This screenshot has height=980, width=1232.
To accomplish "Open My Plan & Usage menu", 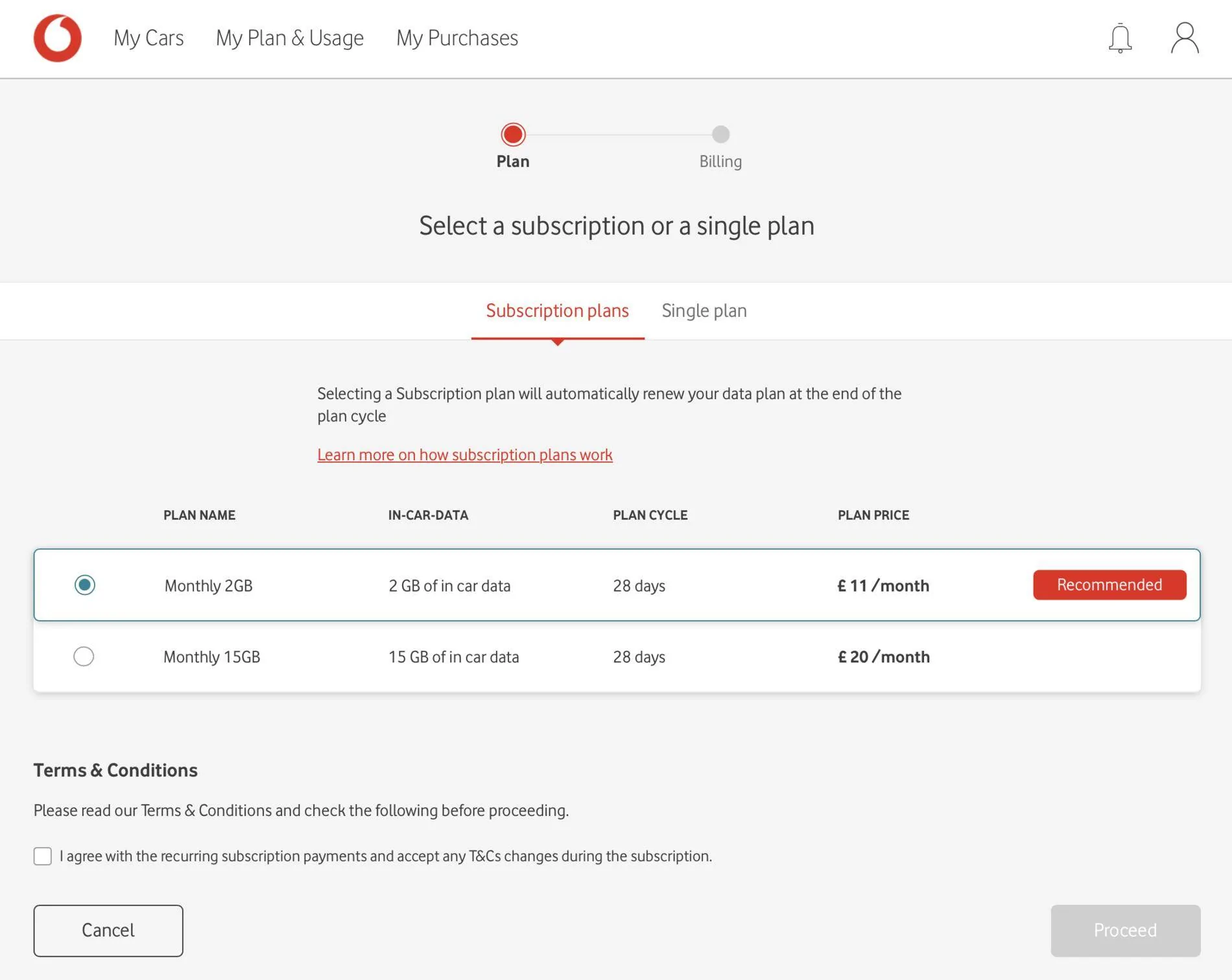I will coord(290,38).
